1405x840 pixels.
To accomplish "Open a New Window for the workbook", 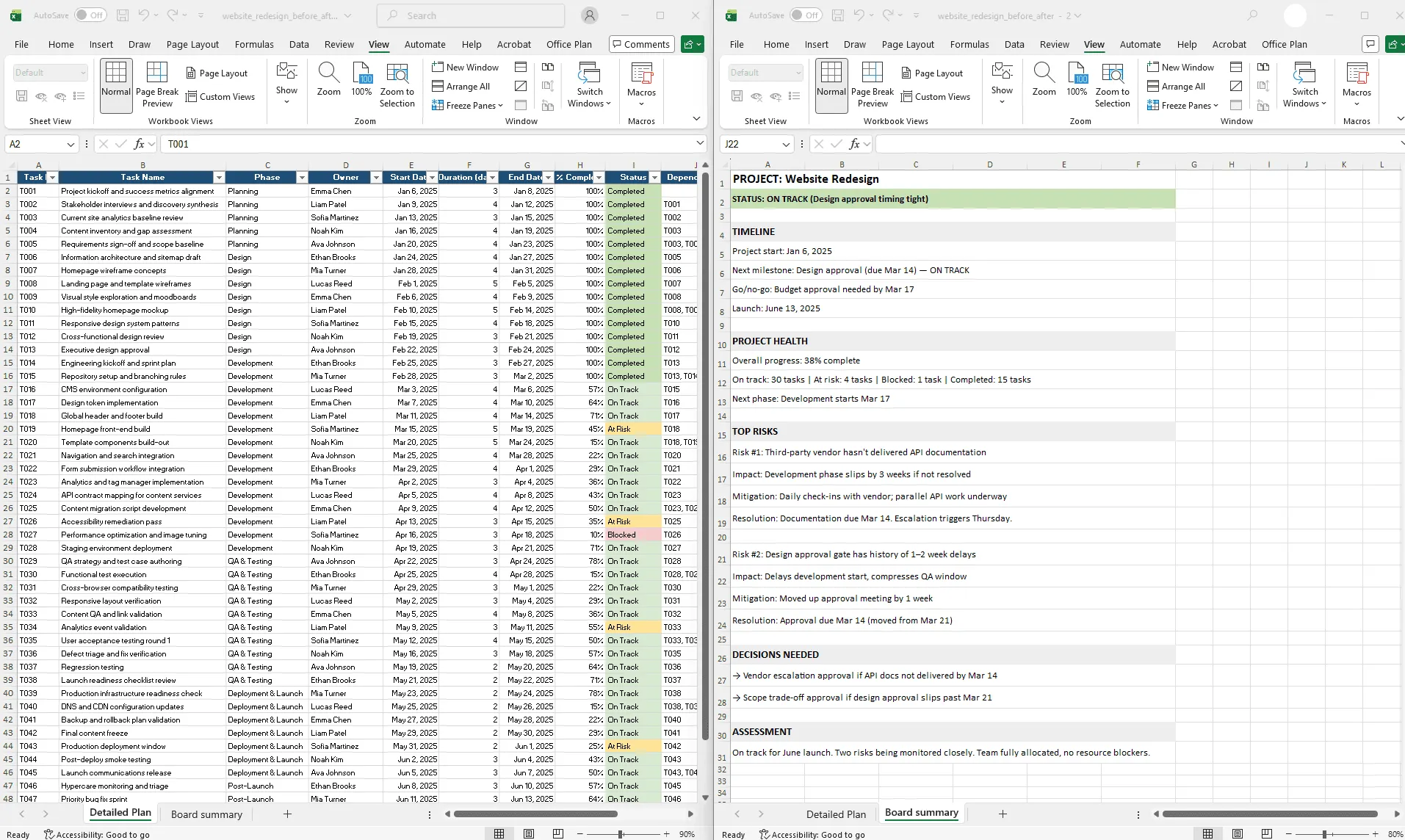I will point(466,67).
